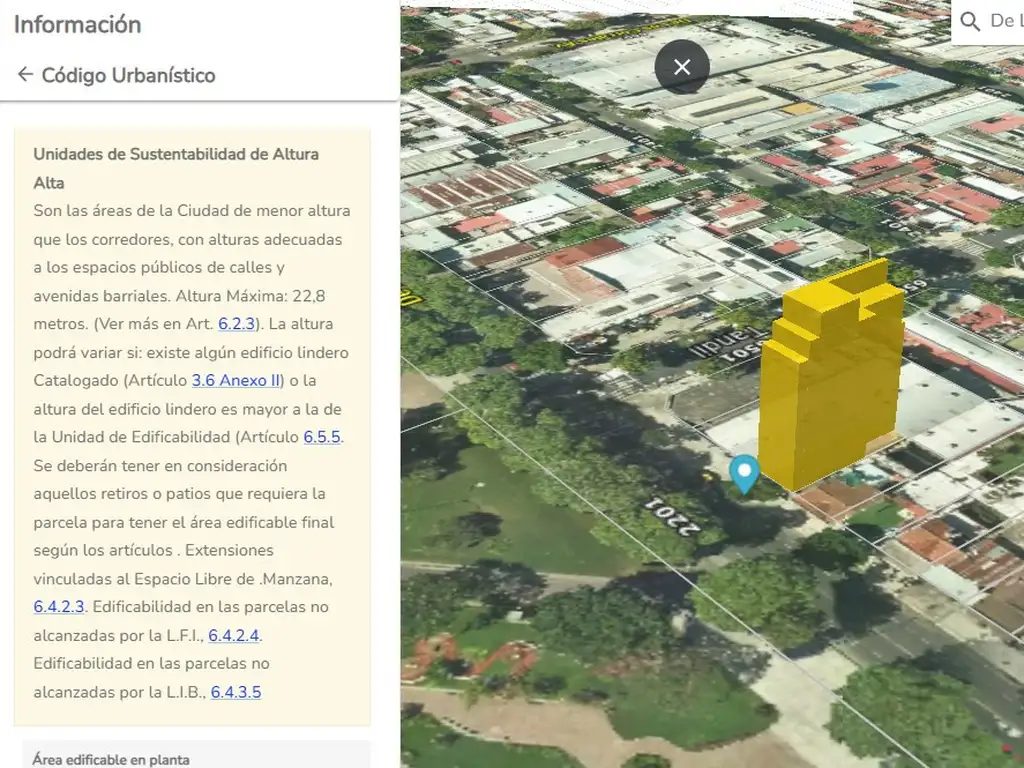Click the 2201 street number label
Viewport: 1024px width, 768px height.
[x=671, y=517]
